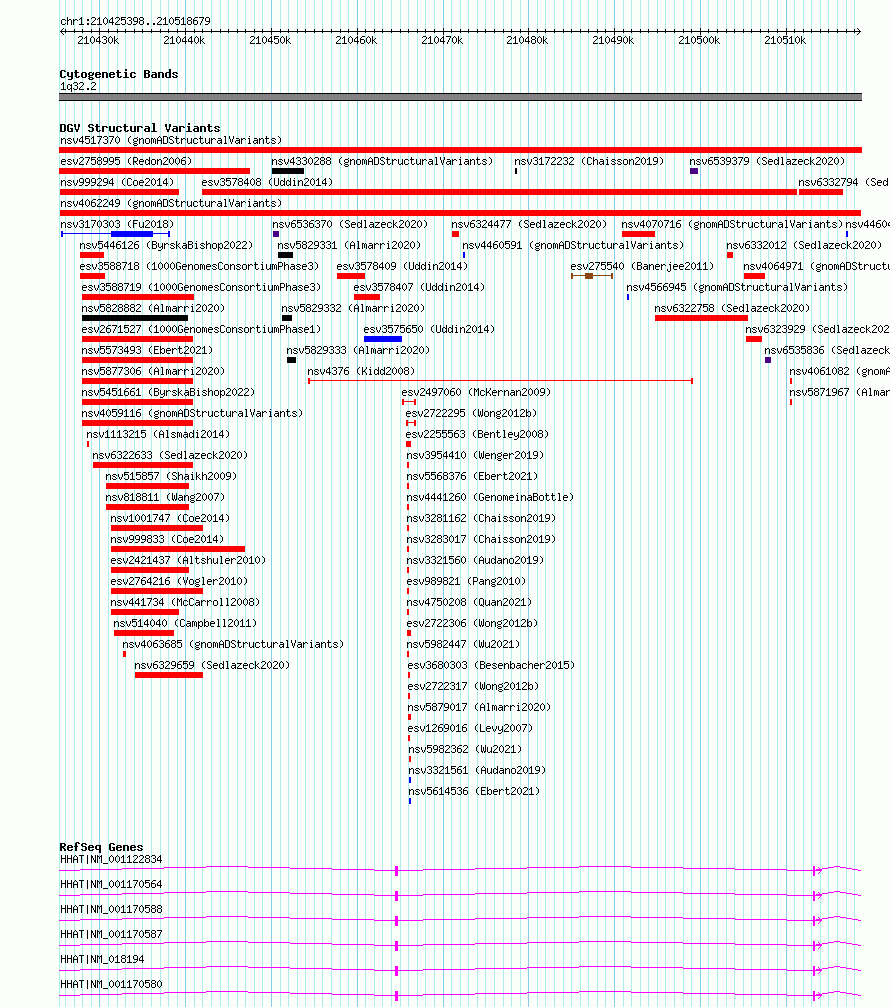Open the nsv6329659 (Sedlazeck2020) label
The image size is (890, 1007).
pos(212,665)
